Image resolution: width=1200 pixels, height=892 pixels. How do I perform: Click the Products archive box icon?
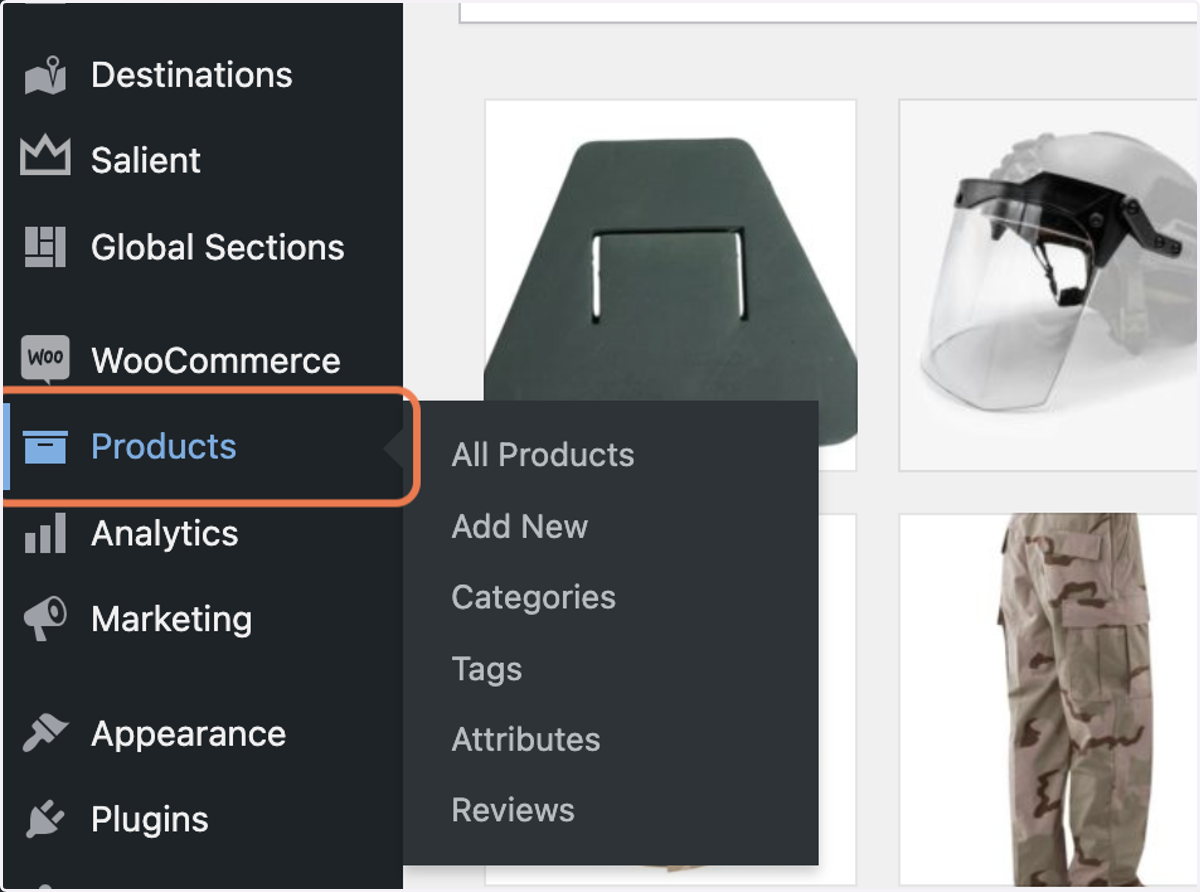tap(45, 447)
